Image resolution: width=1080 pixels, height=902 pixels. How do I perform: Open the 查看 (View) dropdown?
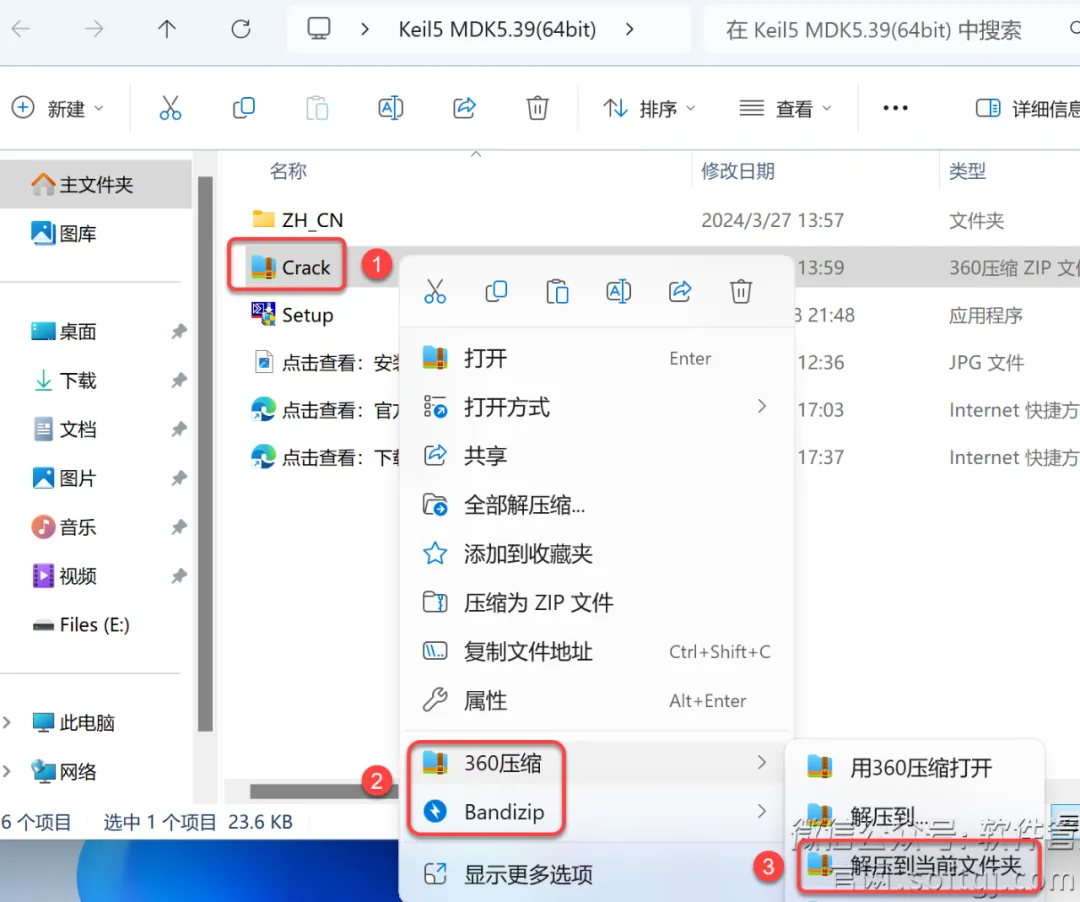click(x=785, y=108)
